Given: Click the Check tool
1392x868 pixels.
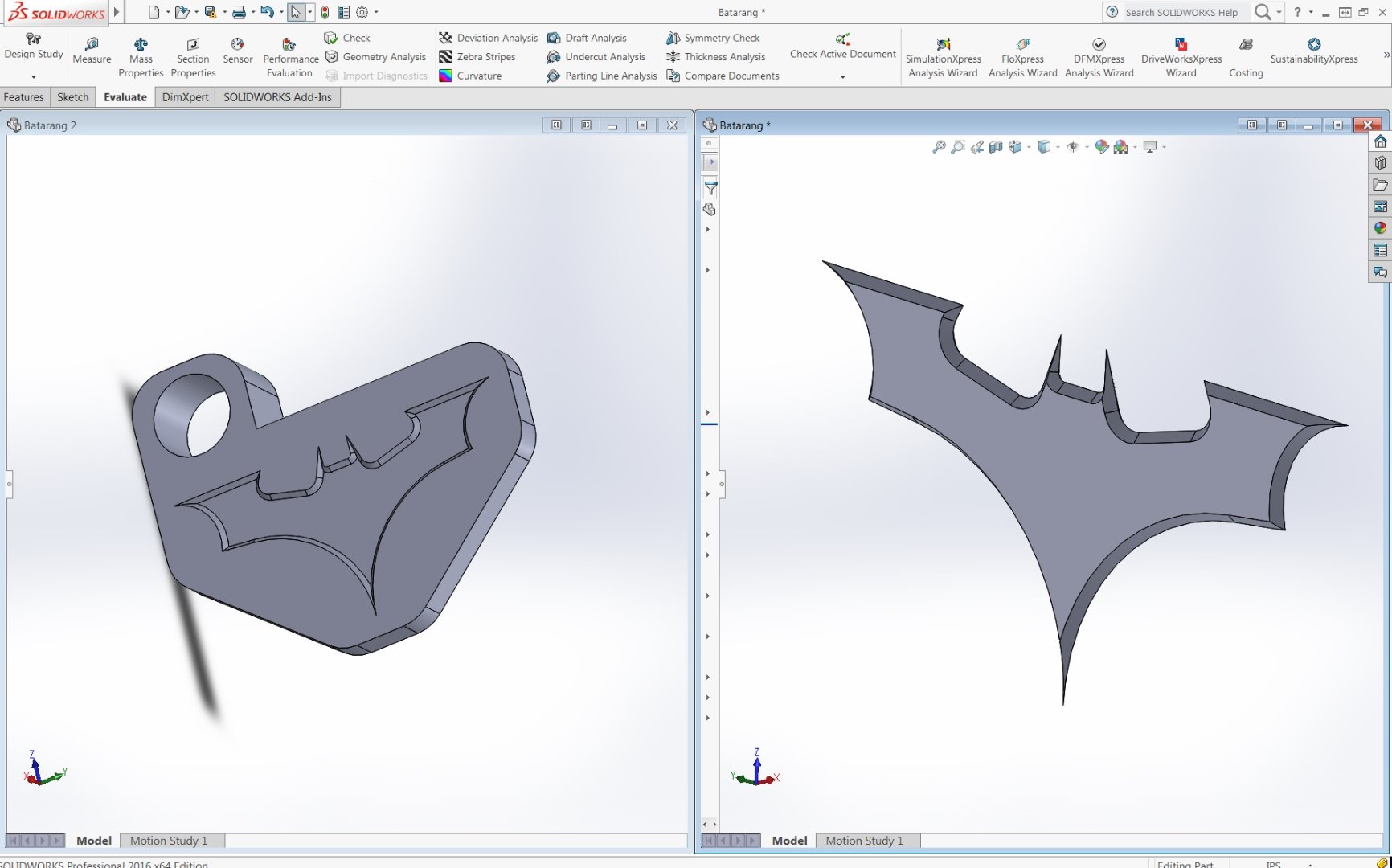Looking at the screenshot, I should 347,38.
